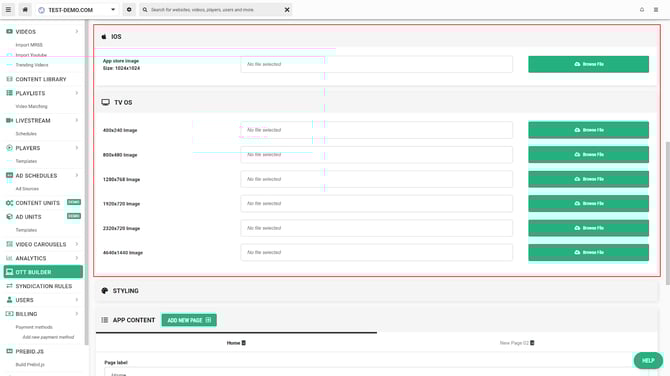This screenshot has height=376, width=670.
Task: Open Templates under Ad Units
Action: click(26, 230)
